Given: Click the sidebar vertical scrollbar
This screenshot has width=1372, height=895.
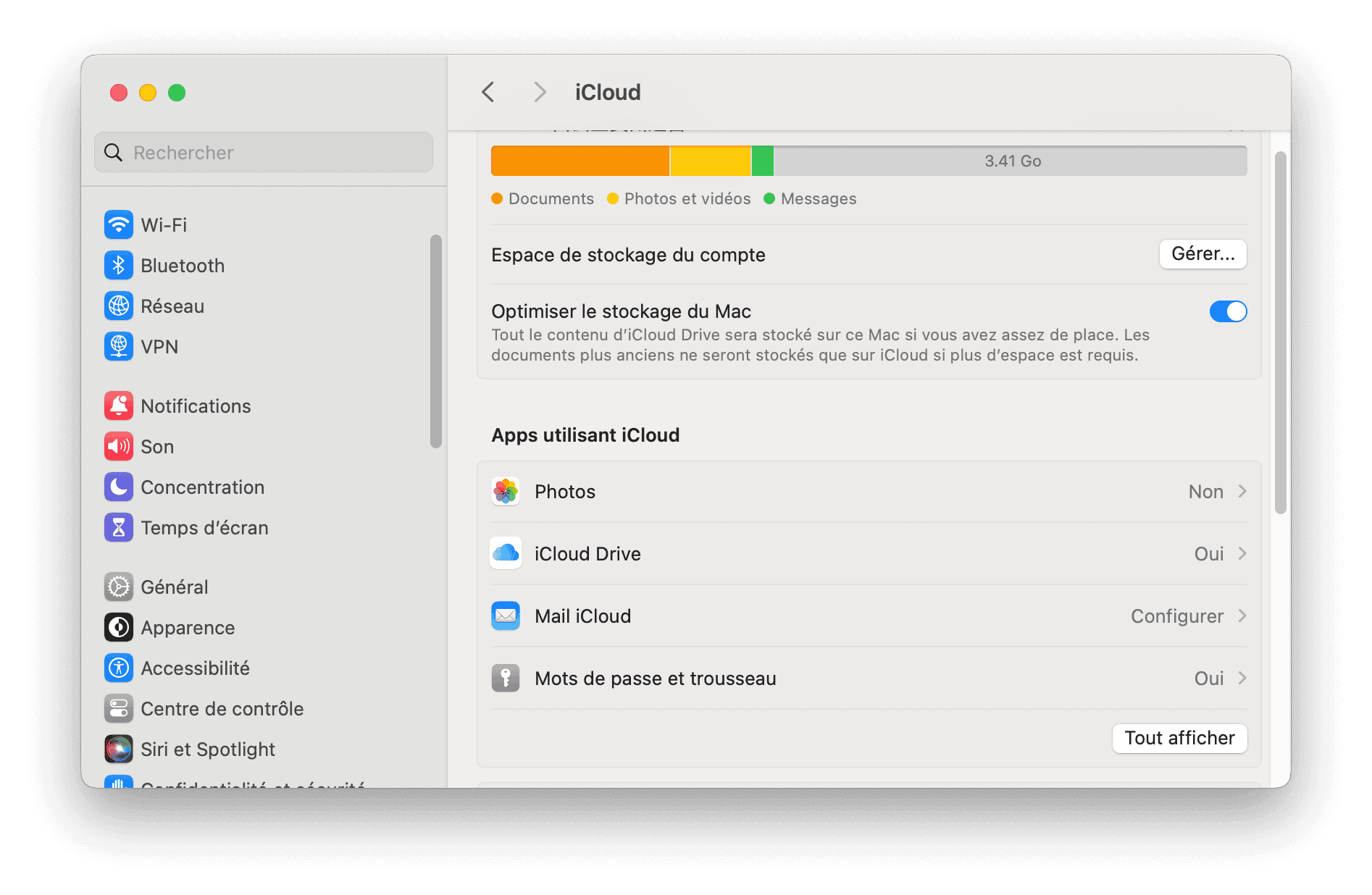Looking at the screenshot, I should pyautogui.click(x=435, y=342).
